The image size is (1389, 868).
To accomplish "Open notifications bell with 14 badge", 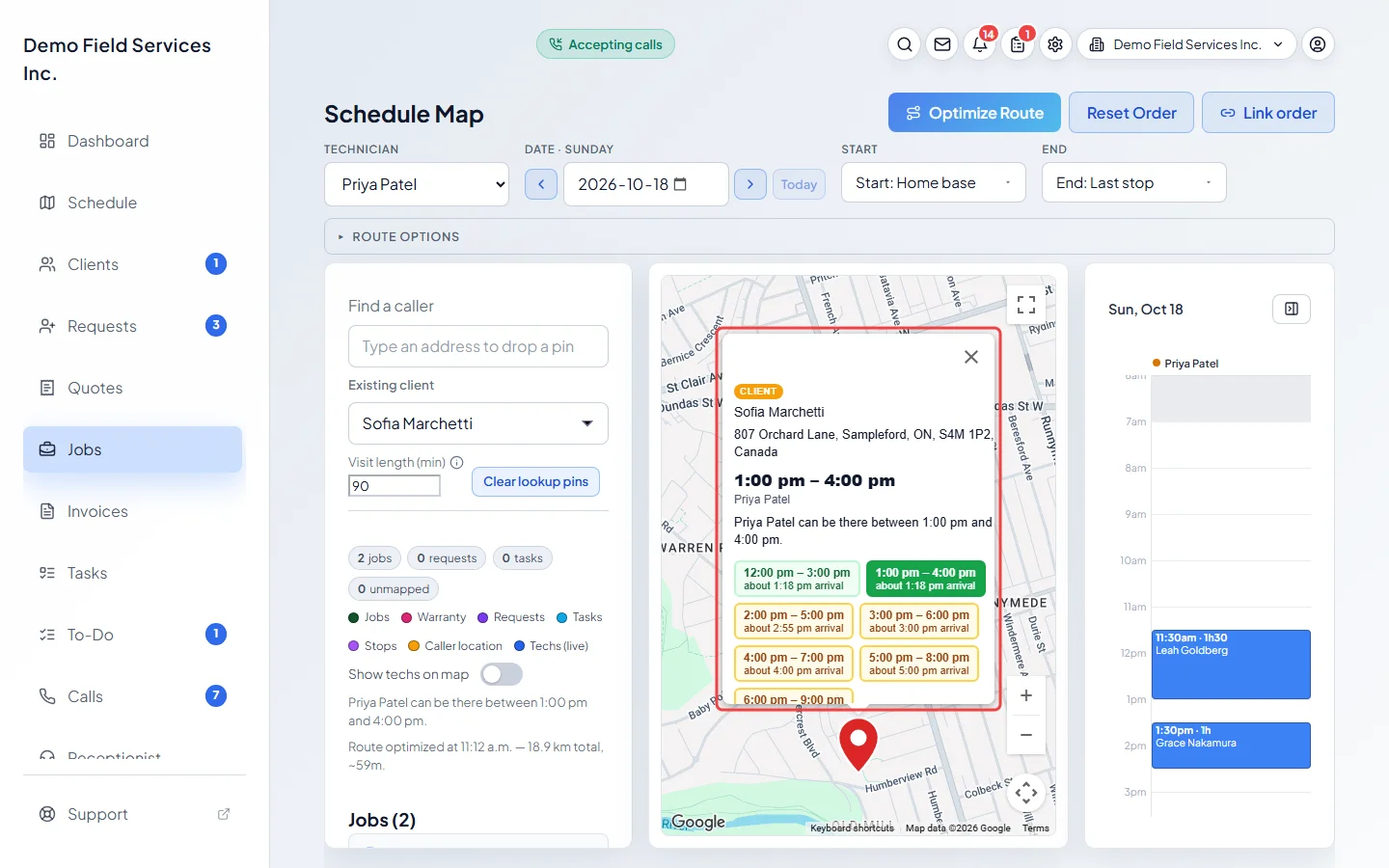I will pos(980,44).
